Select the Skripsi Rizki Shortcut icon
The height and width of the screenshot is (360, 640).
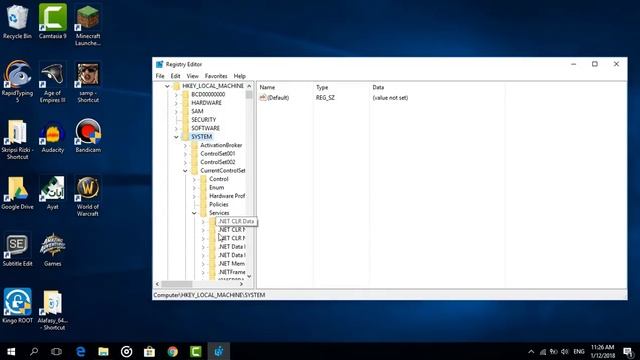(17, 139)
